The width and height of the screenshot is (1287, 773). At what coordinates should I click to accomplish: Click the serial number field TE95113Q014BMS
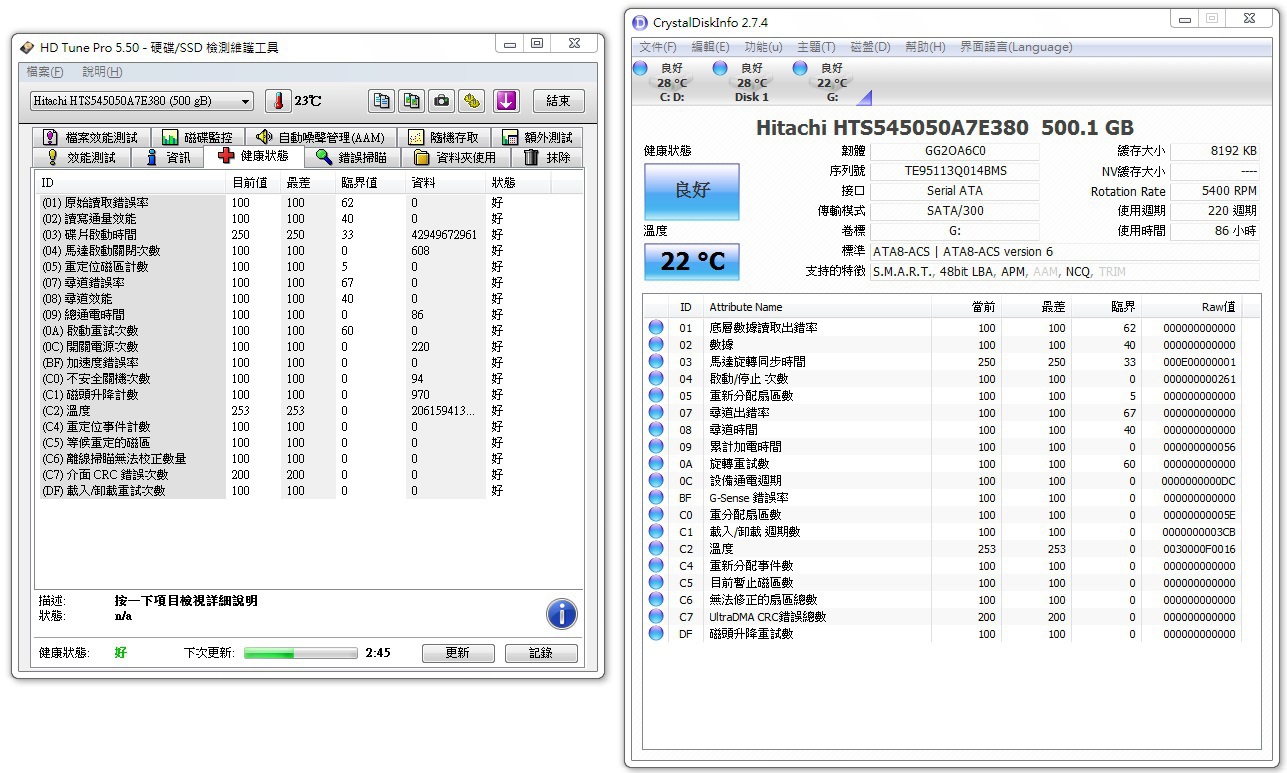click(x=955, y=171)
